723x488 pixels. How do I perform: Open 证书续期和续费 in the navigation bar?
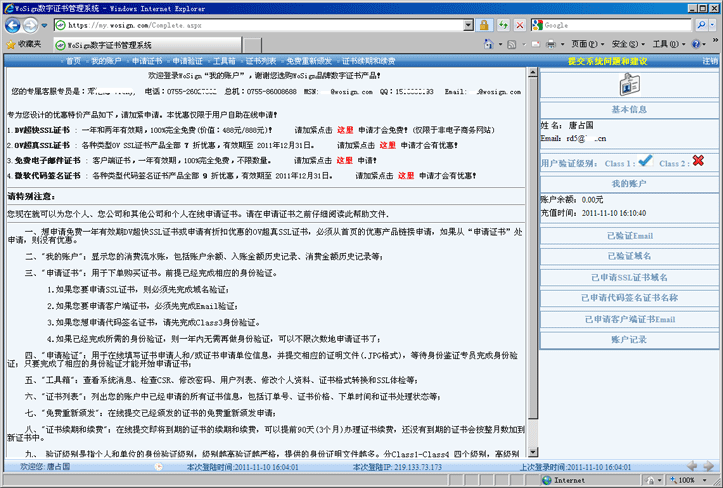[368, 61]
